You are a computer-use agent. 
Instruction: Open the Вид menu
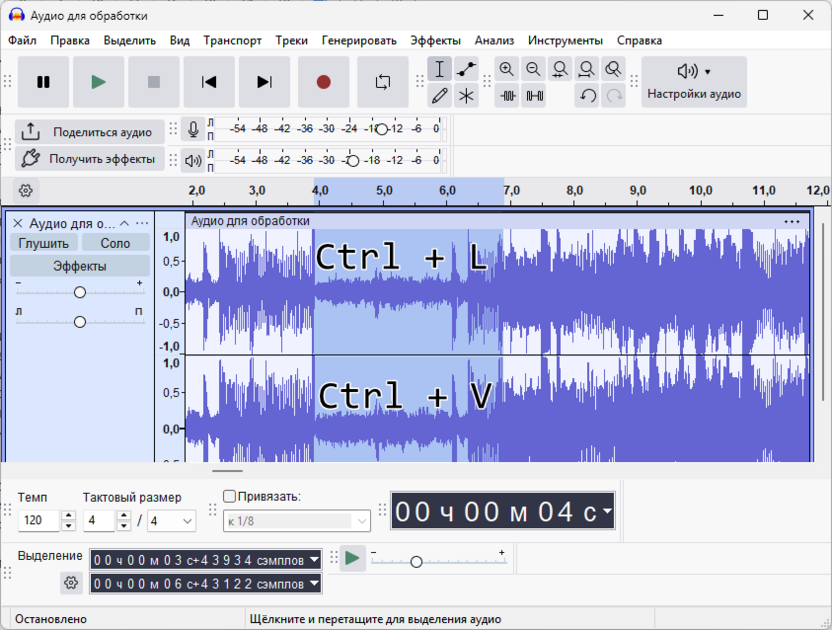pos(180,40)
